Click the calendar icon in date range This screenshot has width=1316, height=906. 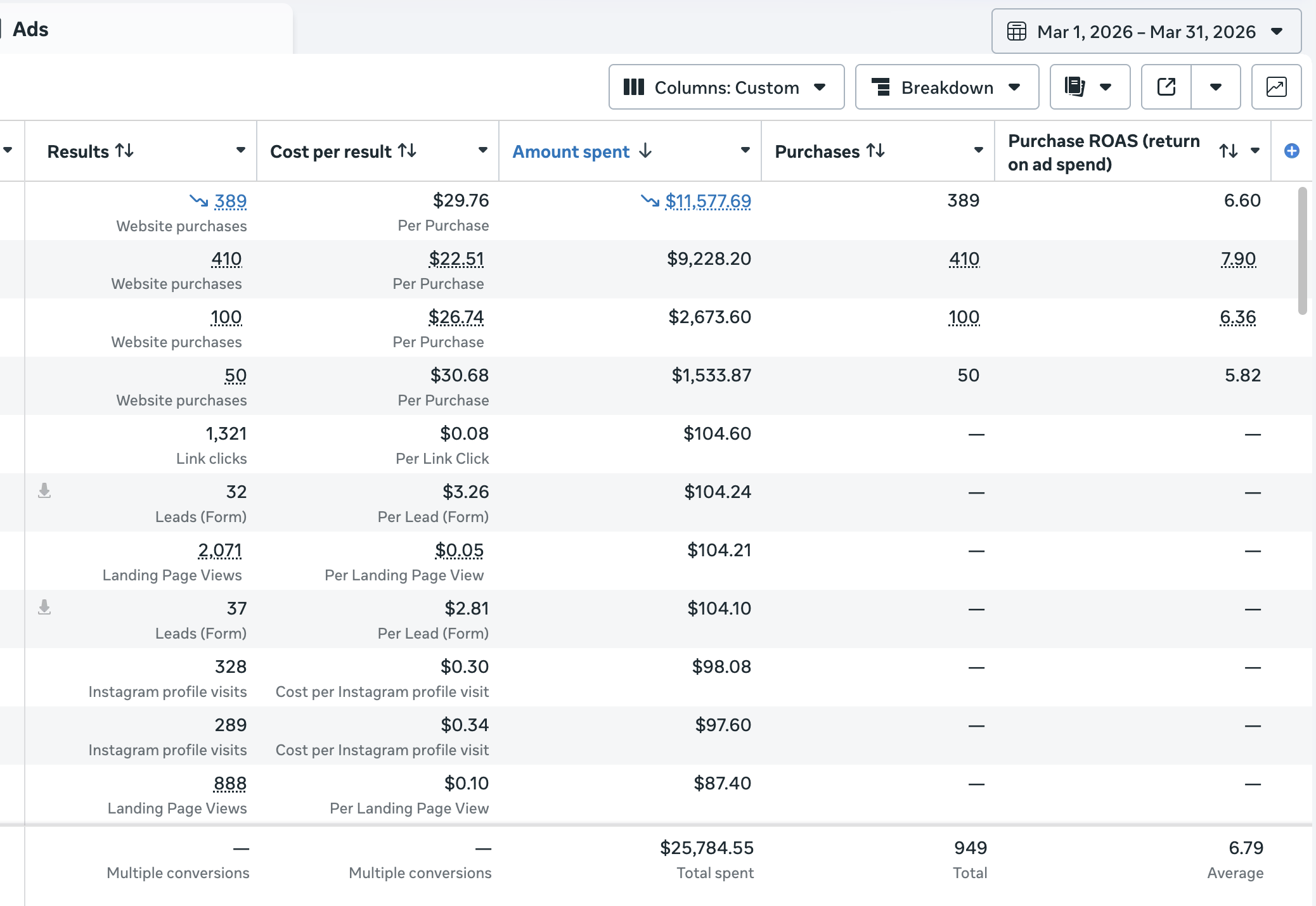pos(1017,31)
